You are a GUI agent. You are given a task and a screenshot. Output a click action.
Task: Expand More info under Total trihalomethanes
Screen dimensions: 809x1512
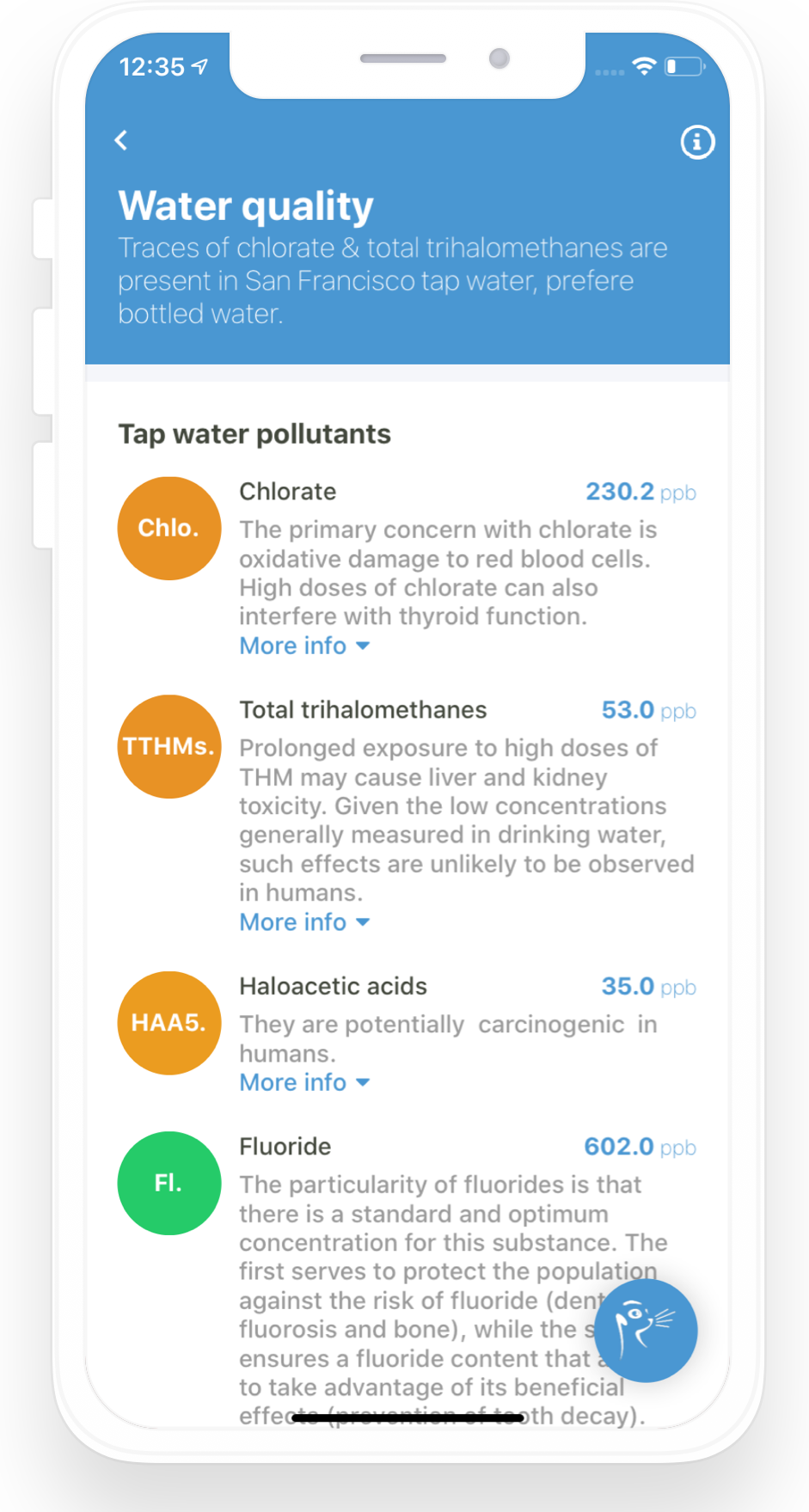point(304,921)
